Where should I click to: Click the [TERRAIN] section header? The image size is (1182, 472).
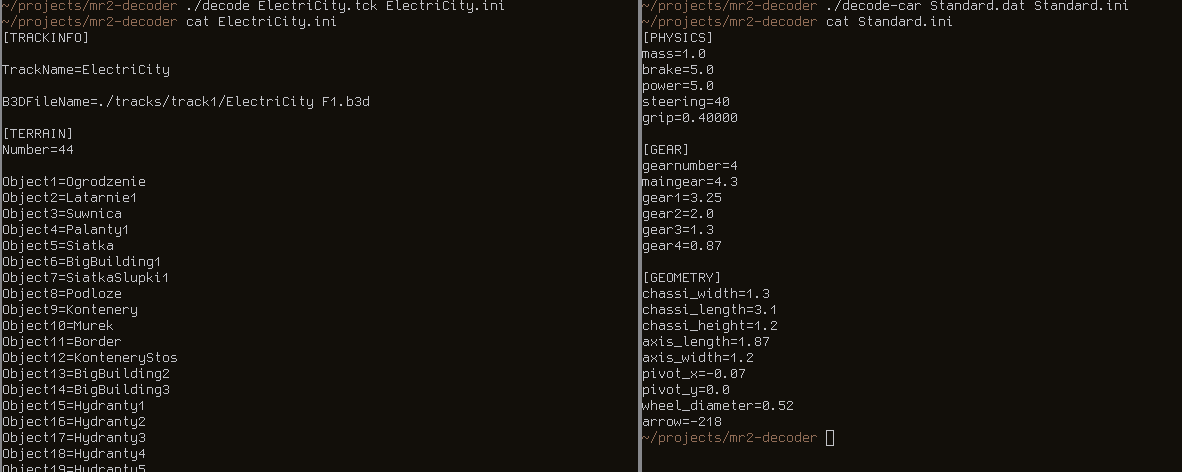38,133
